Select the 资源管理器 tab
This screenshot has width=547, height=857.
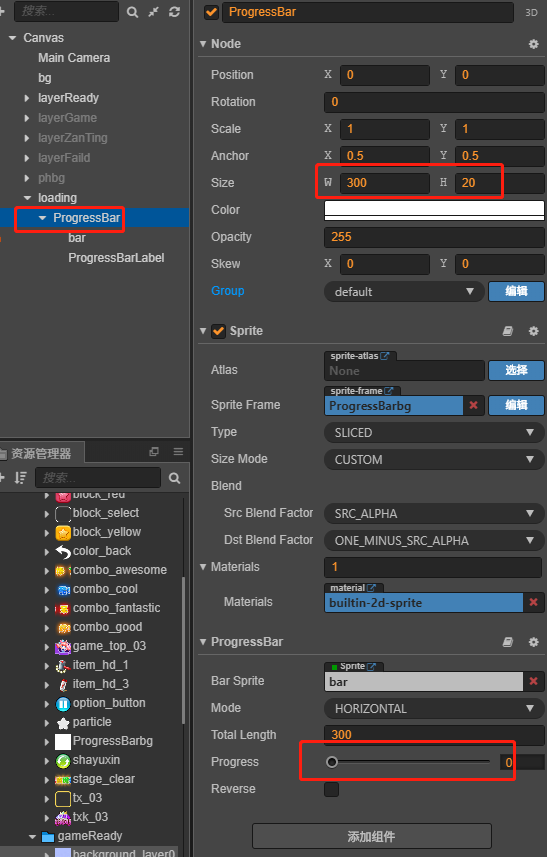42,454
